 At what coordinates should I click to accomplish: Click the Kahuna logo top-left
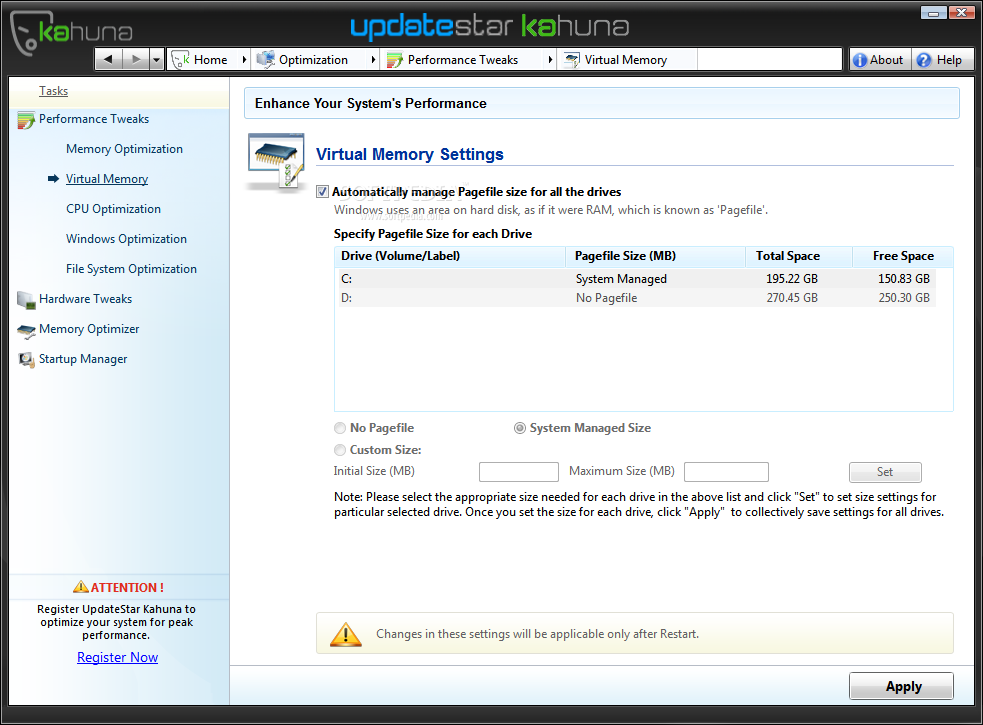pyautogui.click(x=71, y=31)
